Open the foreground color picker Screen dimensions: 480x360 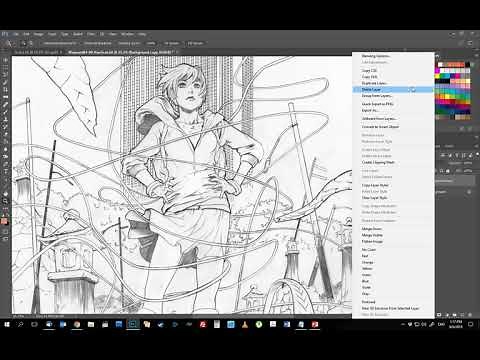click(x=4, y=220)
